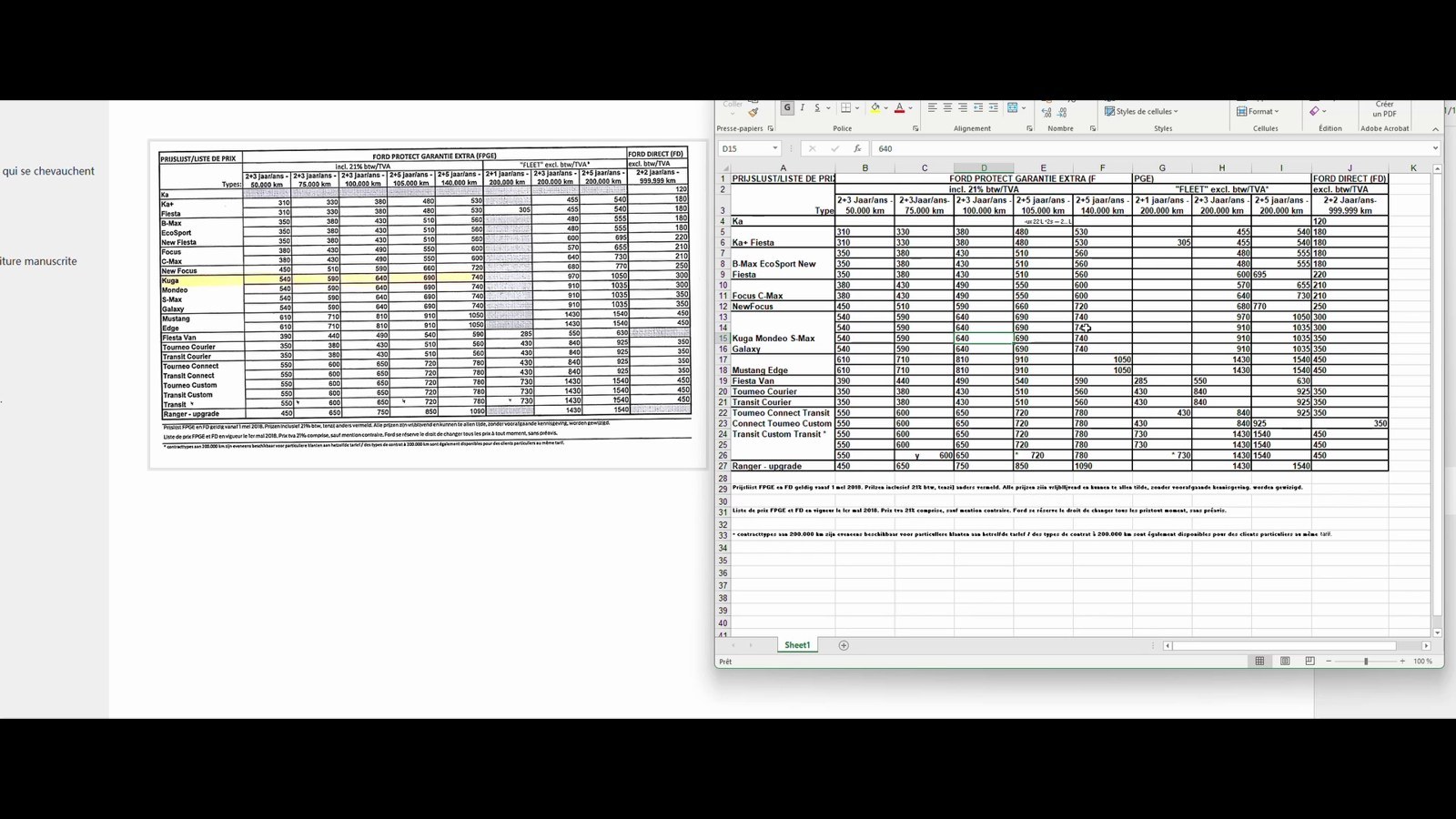Select row 15 header
Screen dimensions: 1456x819
tap(724, 339)
